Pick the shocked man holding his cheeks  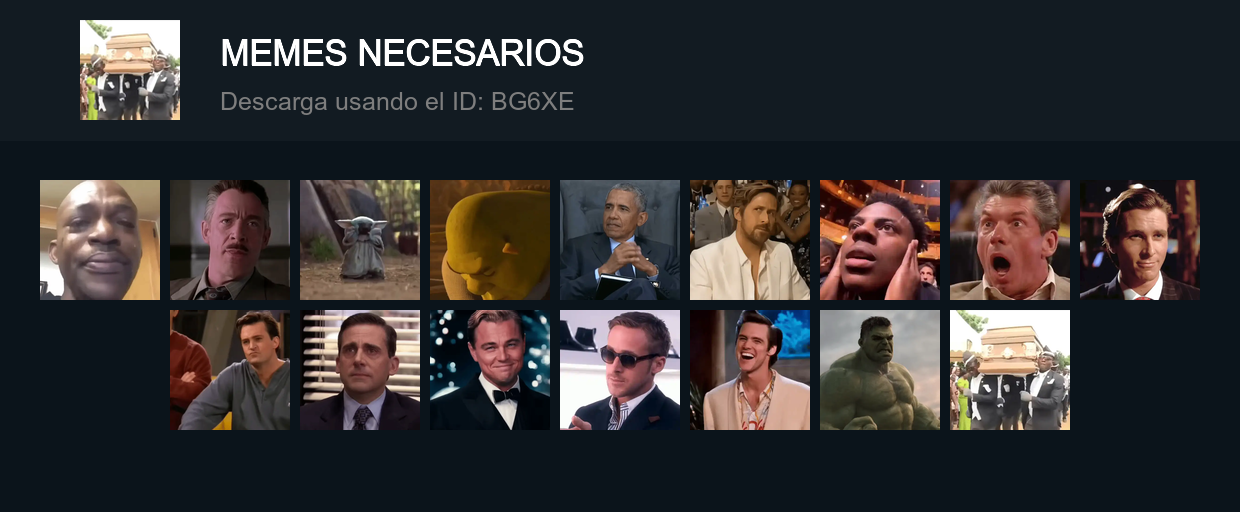click(880, 240)
